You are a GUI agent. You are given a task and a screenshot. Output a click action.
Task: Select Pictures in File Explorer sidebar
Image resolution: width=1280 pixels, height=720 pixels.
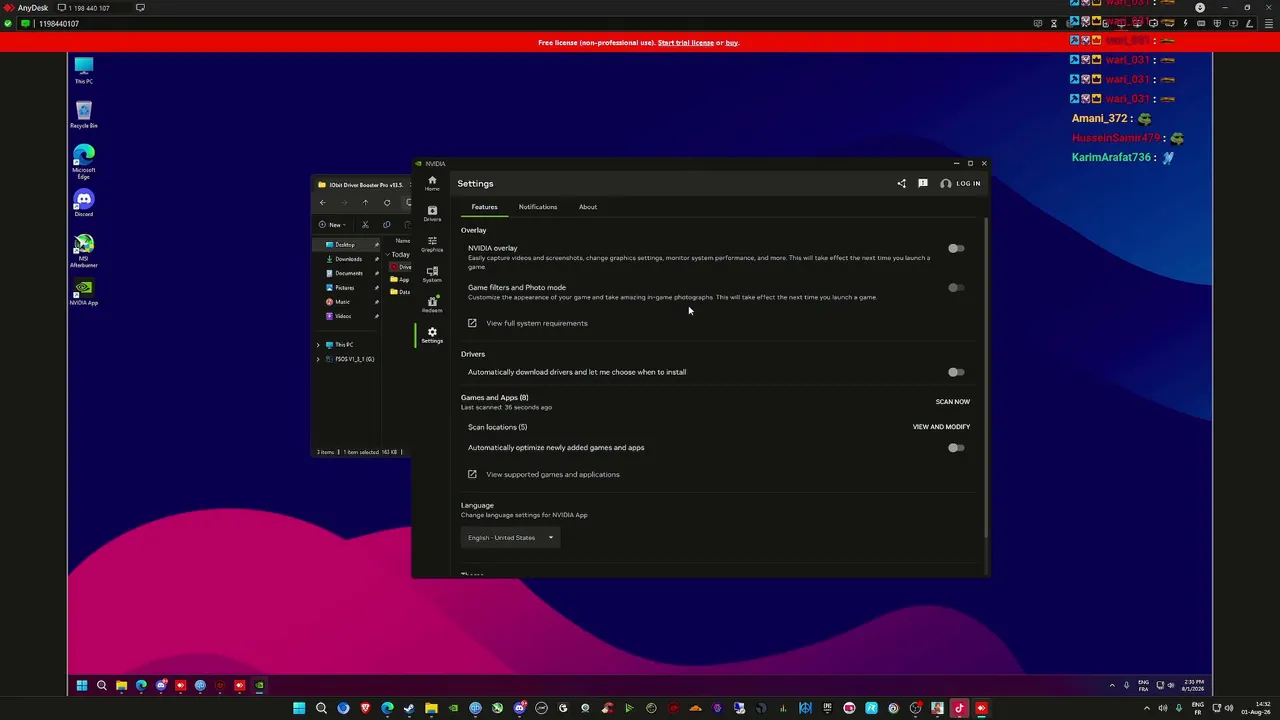click(x=346, y=288)
